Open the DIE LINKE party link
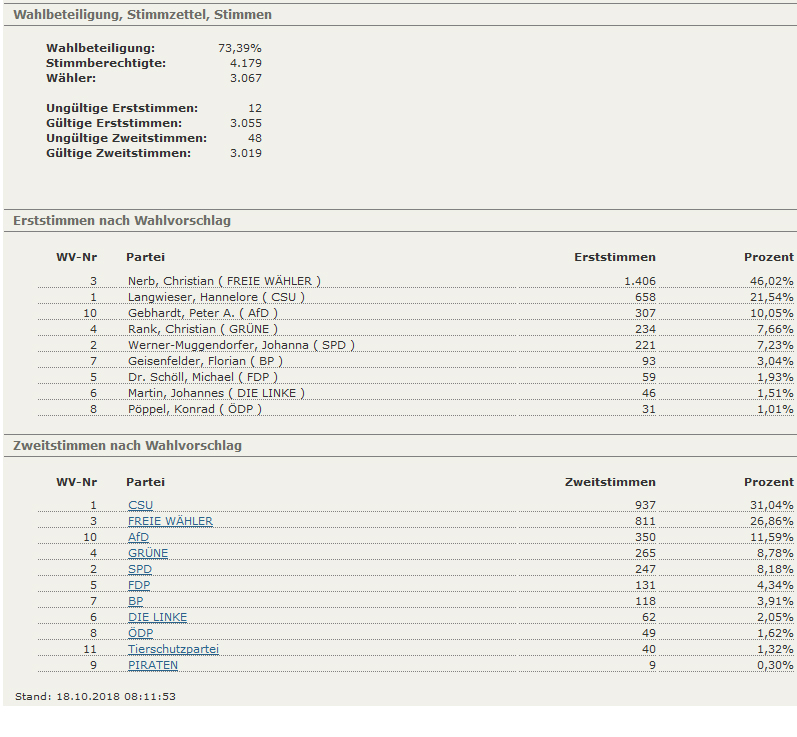Viewport: 797px width, 737px height. pyautogui.click(x=158, y=617)
